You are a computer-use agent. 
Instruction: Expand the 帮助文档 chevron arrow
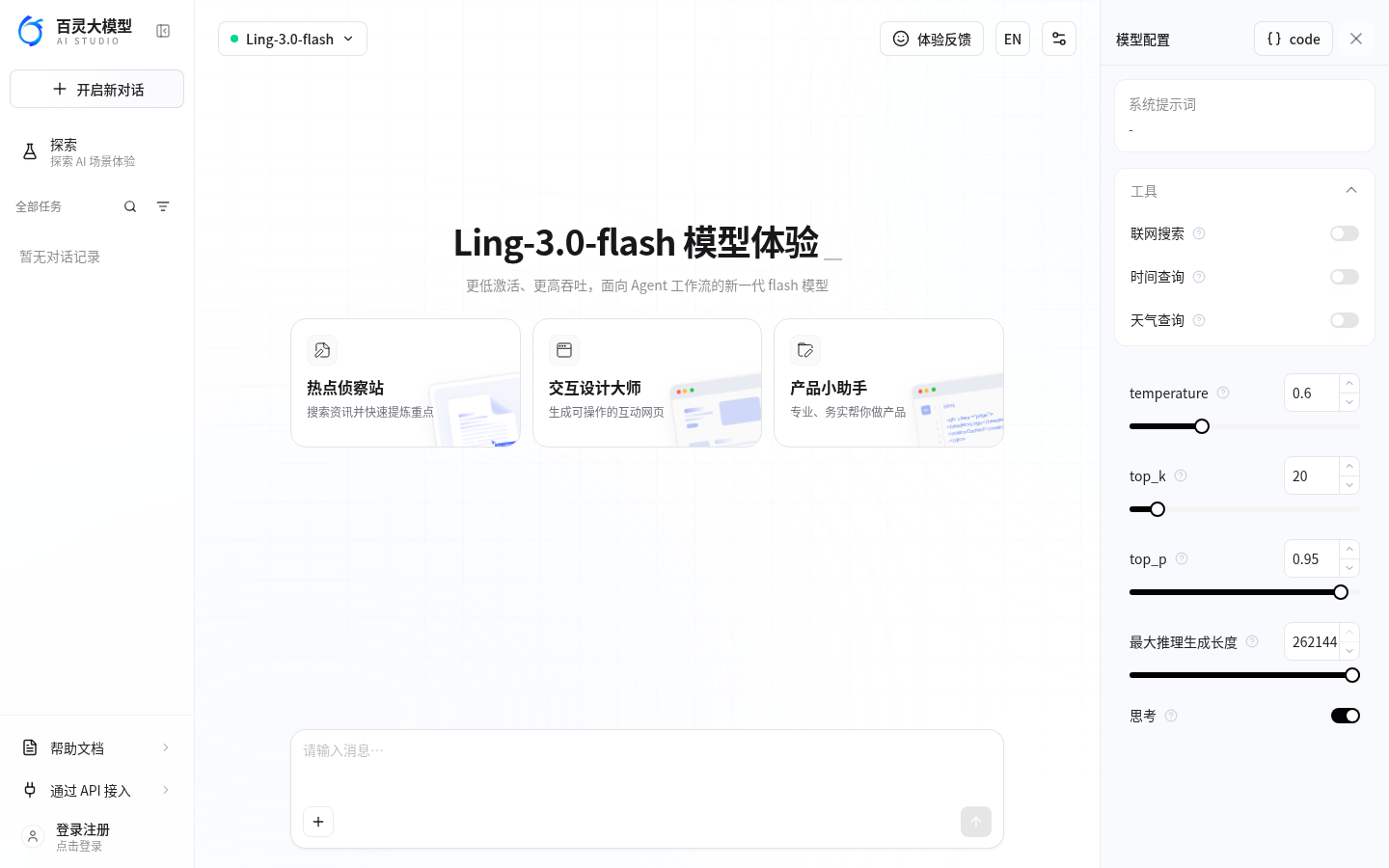[x=166, y=747]
